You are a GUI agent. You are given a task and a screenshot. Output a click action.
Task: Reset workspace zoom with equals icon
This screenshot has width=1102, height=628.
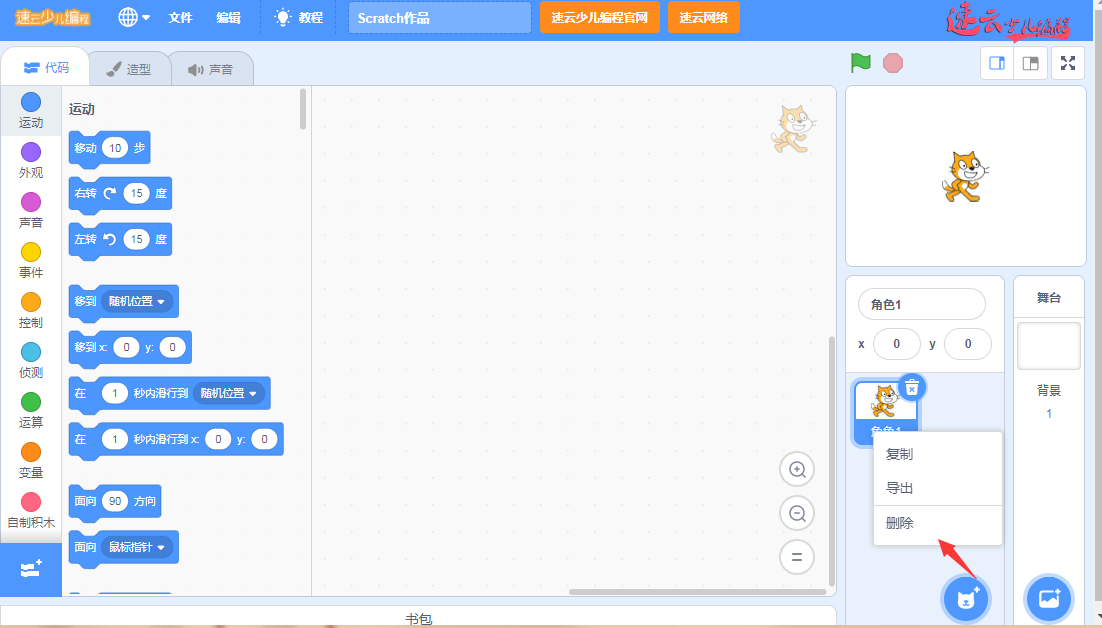797,557
